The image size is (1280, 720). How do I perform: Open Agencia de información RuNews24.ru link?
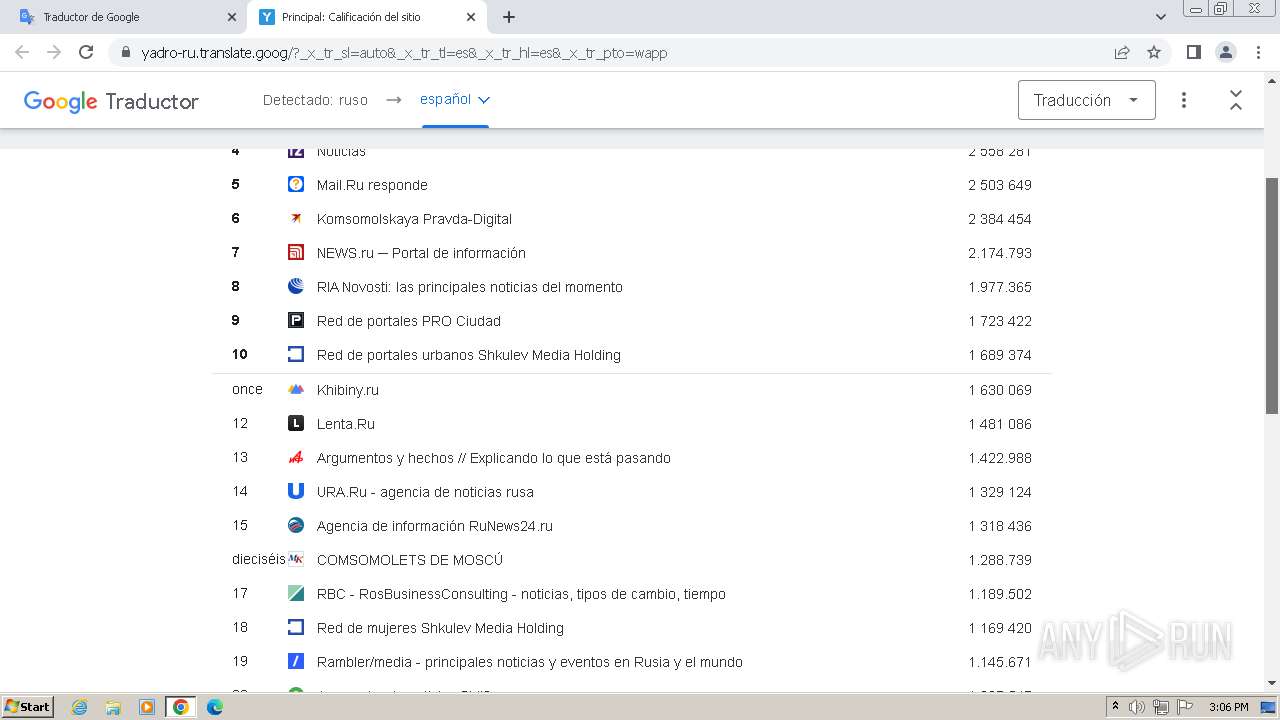tap(435, 526)
